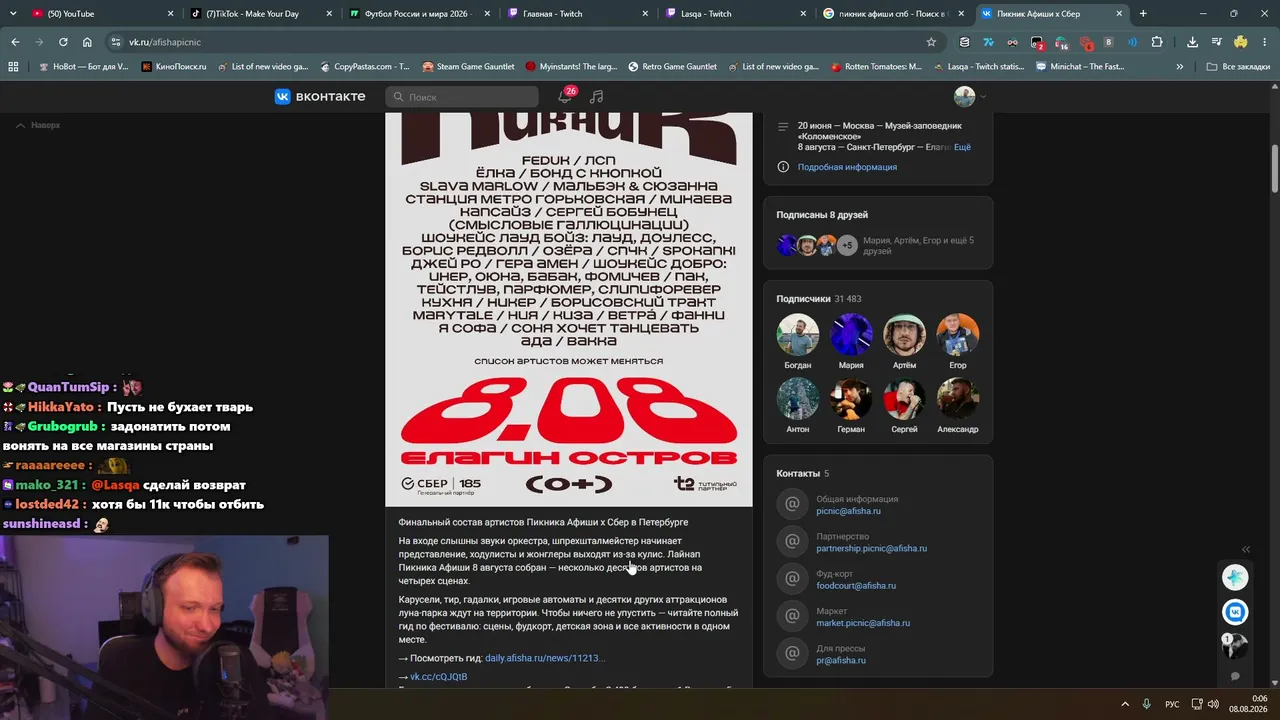This screenshot has width=1280, height=720.
Task: Expand the event description via Ещё
Action: point(962,147)
